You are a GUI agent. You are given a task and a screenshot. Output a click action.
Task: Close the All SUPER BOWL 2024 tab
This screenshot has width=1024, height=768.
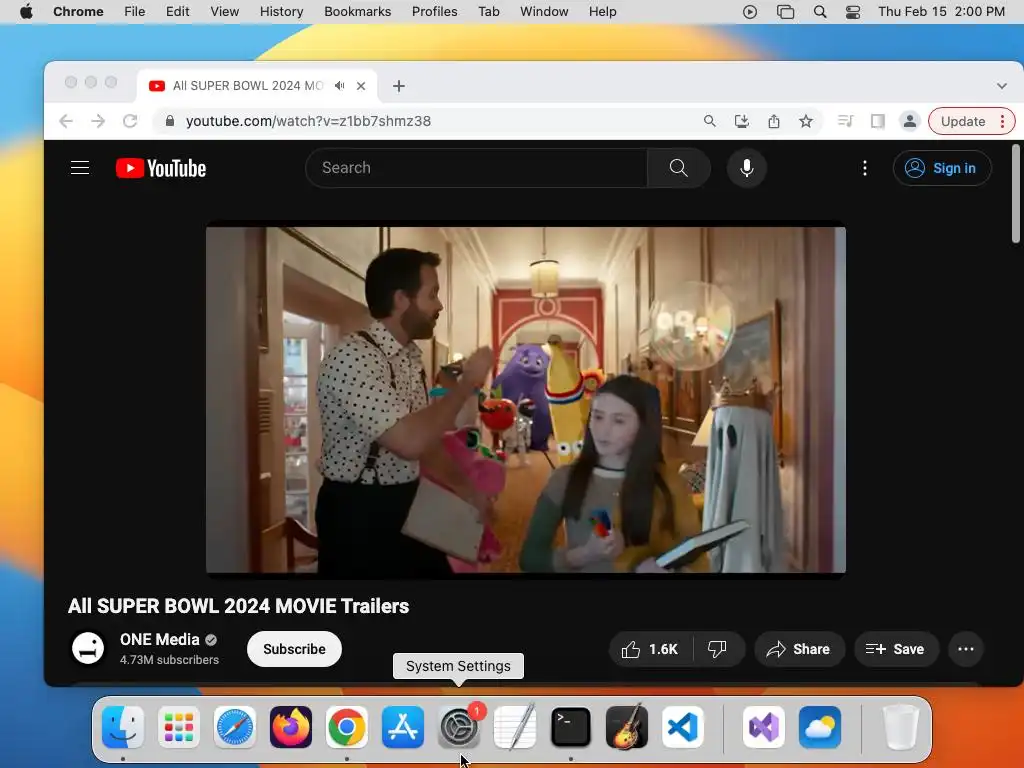click(360, 86)
